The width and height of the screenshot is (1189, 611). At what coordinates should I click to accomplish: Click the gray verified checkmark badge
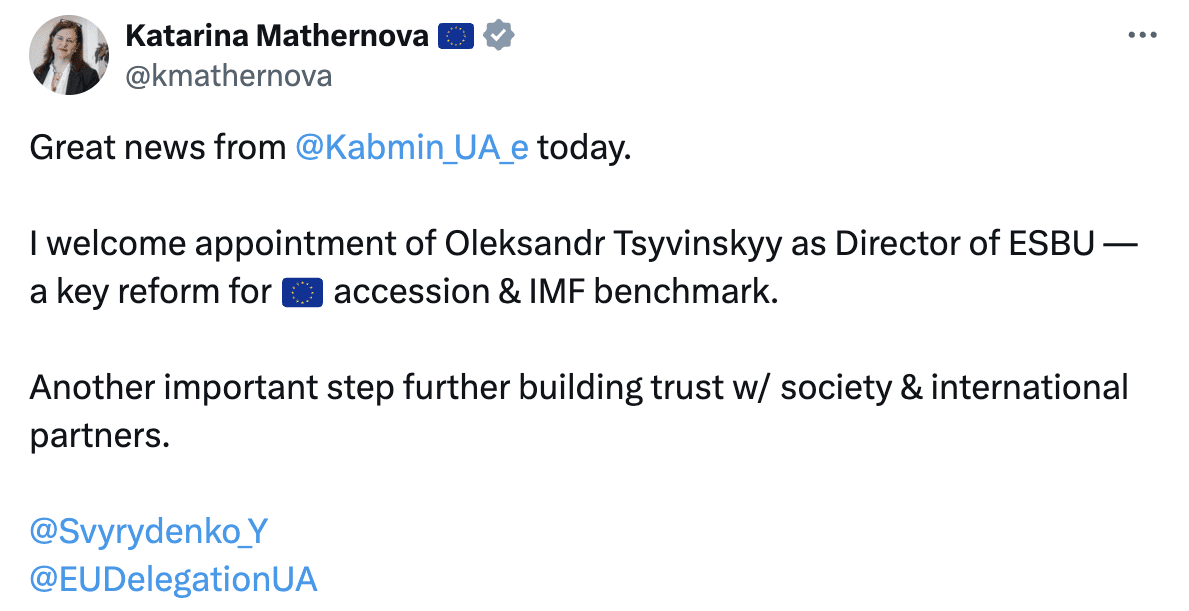[499, 36]
